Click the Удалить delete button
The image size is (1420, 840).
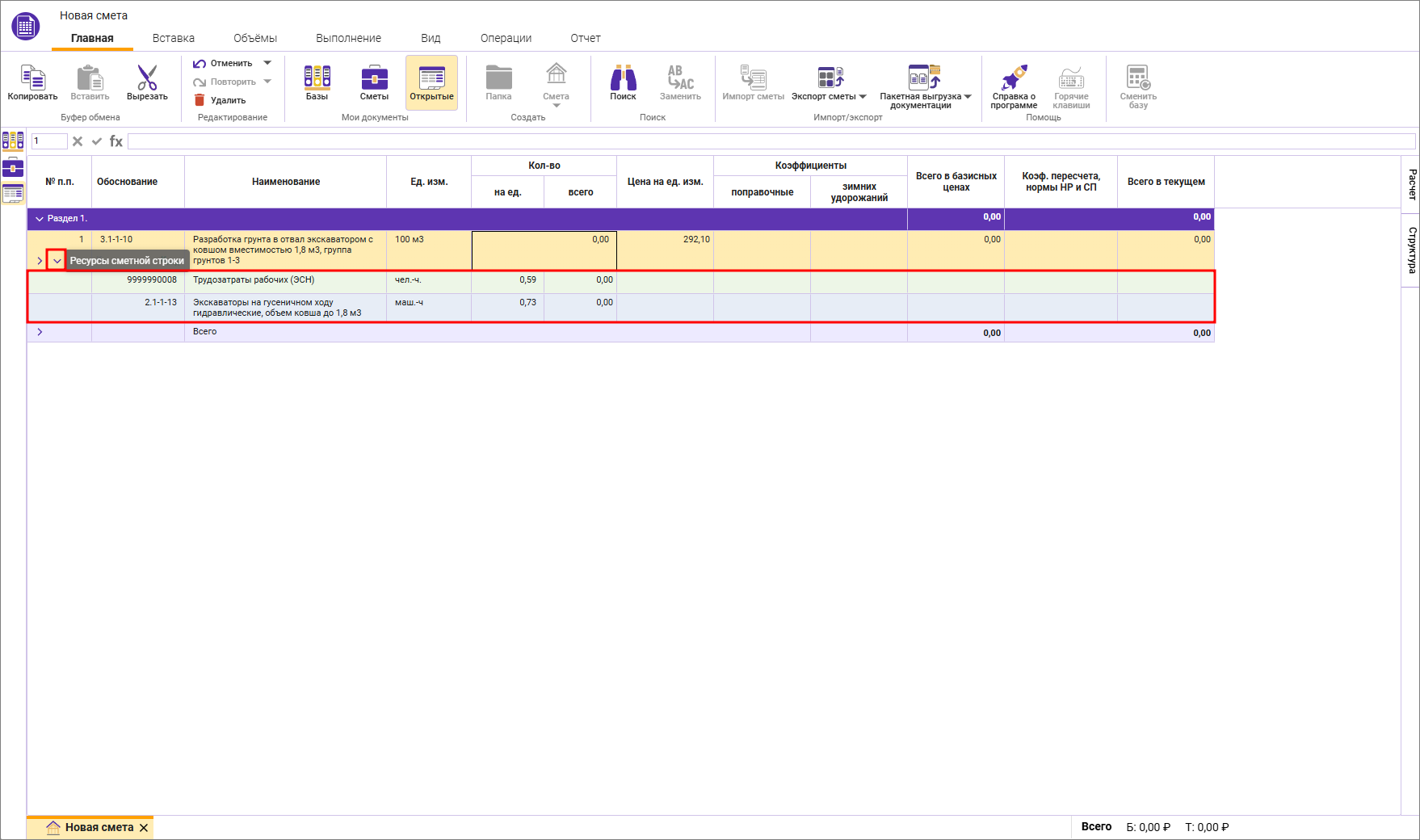220,100
